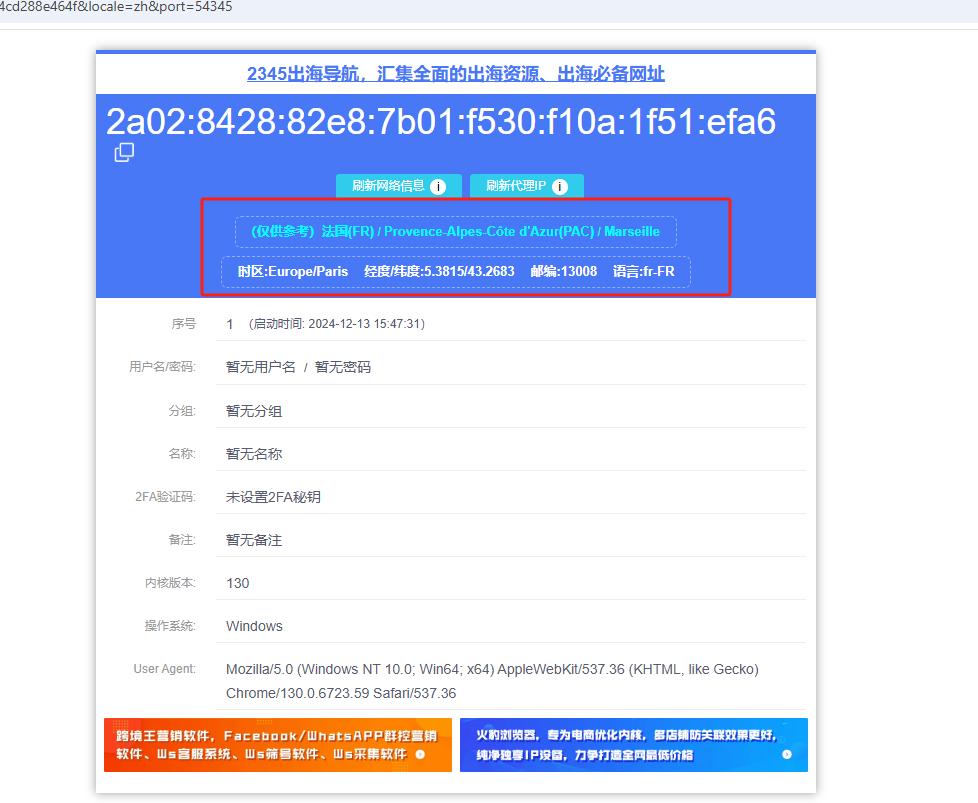Screen dimensions: 978x803
Task: Click the 操作系统 value Windows
Action: pyautogui.click(x=254, y=626)
